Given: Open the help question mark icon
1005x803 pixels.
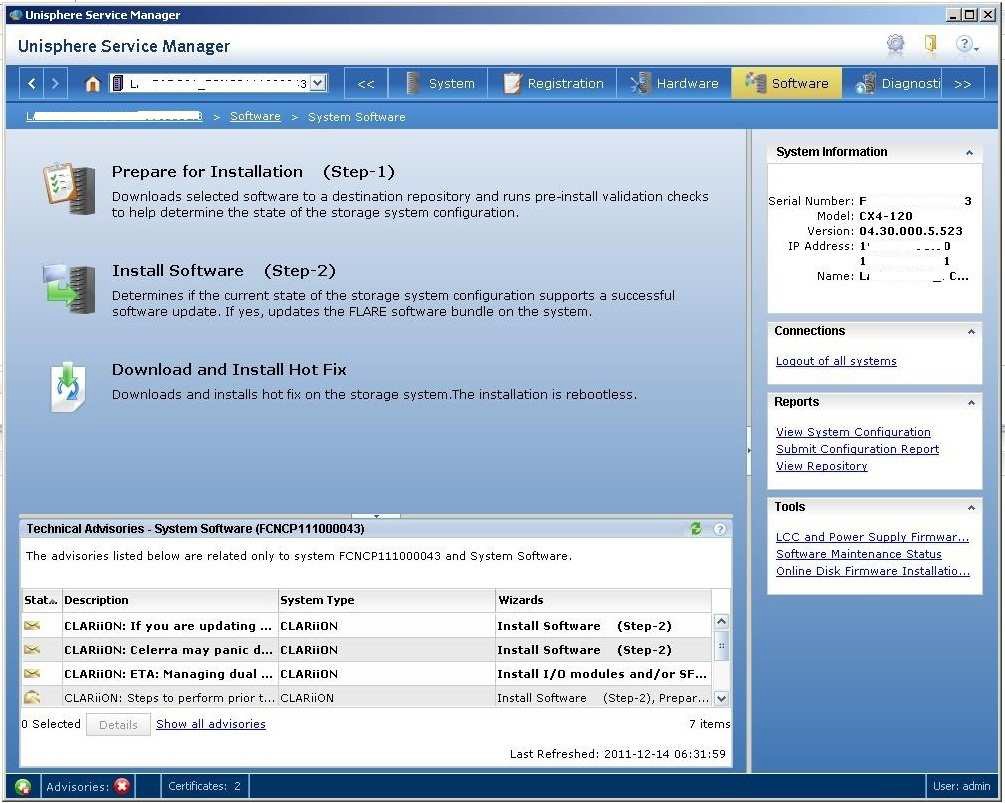Looking at the screenshot, I should 965,44.
